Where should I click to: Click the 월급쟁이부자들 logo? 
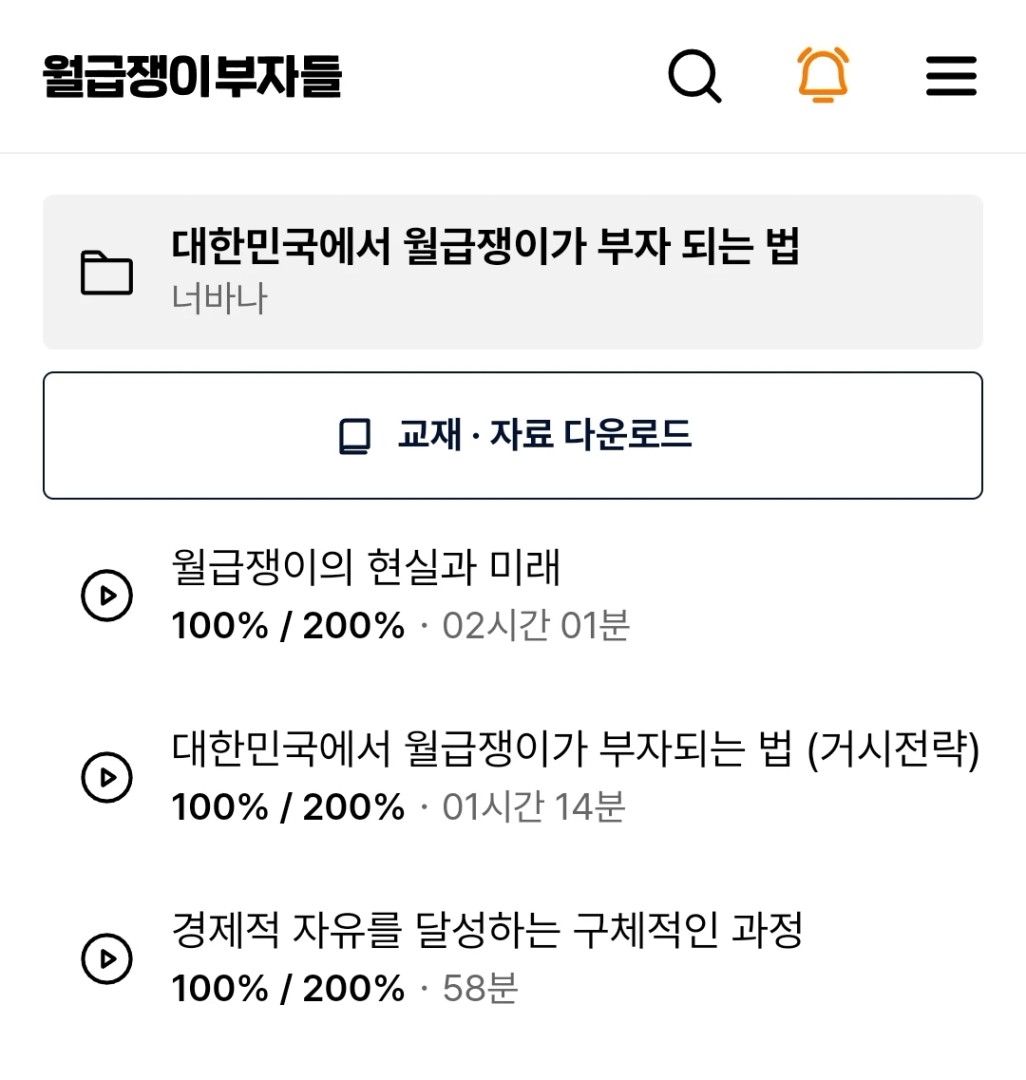[192, 76]
